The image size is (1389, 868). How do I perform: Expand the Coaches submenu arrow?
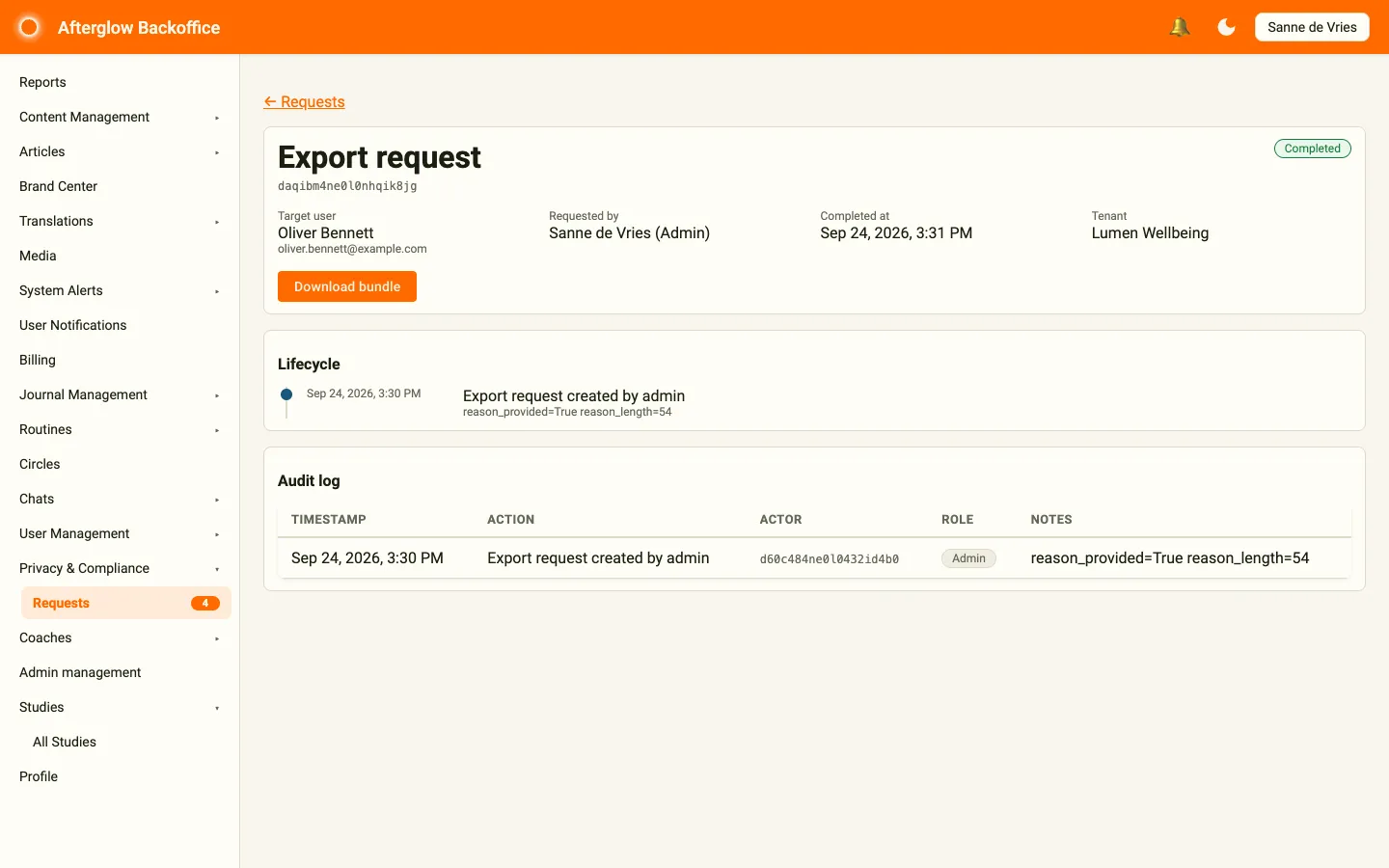coord(217,638)
